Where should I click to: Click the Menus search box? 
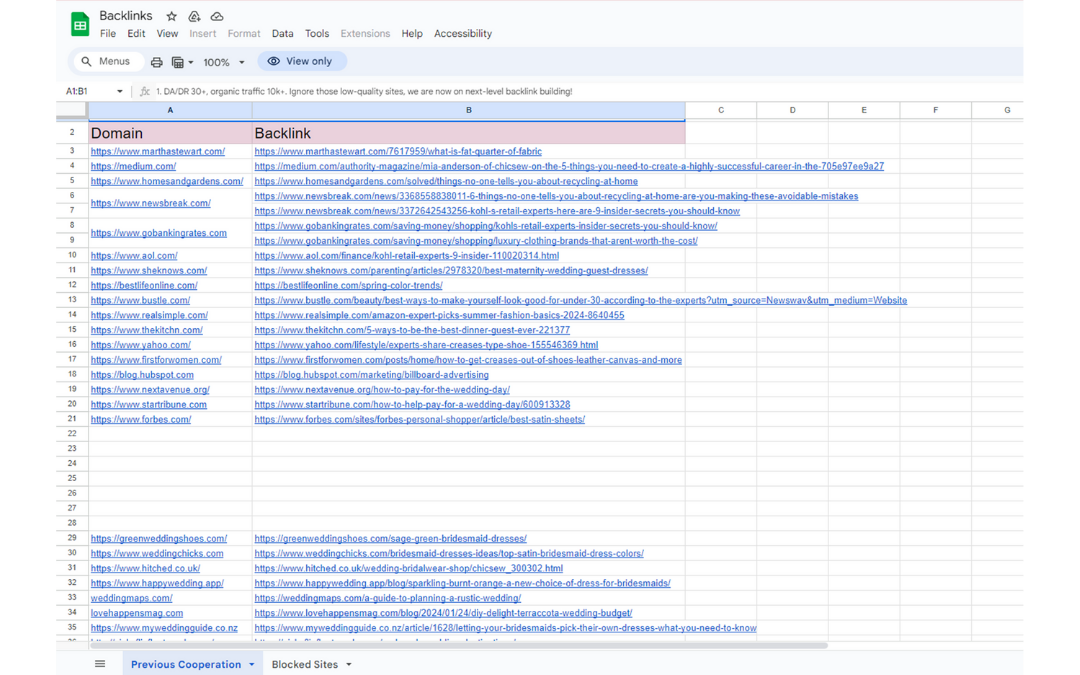(x=108, y=61)
